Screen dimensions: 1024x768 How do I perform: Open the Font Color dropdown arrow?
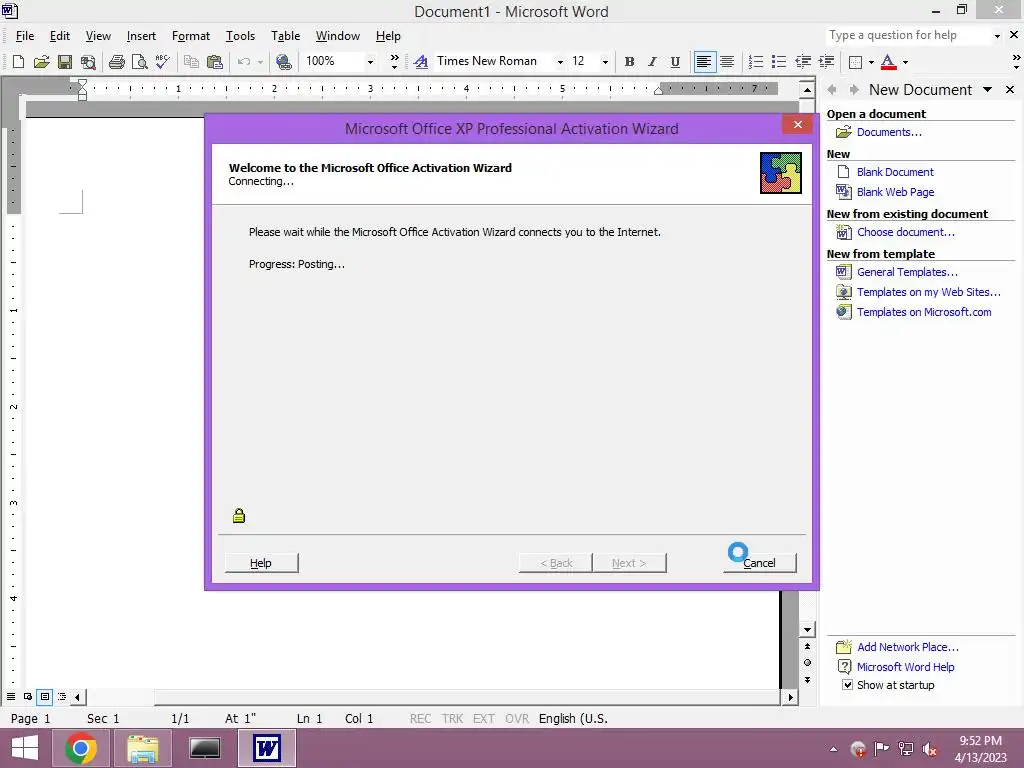[905, 62]
